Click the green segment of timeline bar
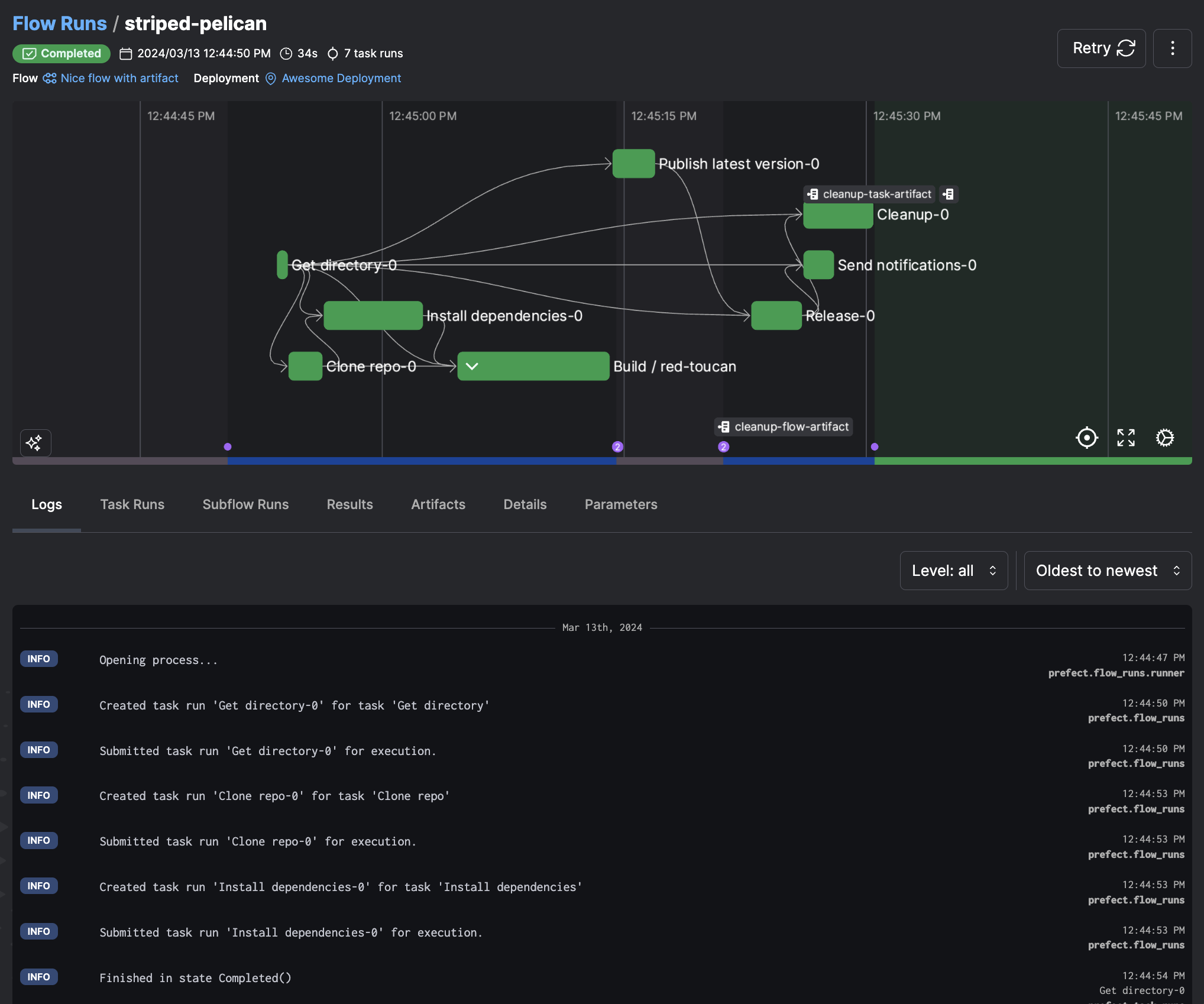Viewport: 1204px width, 1004px height. [1032, 461]
